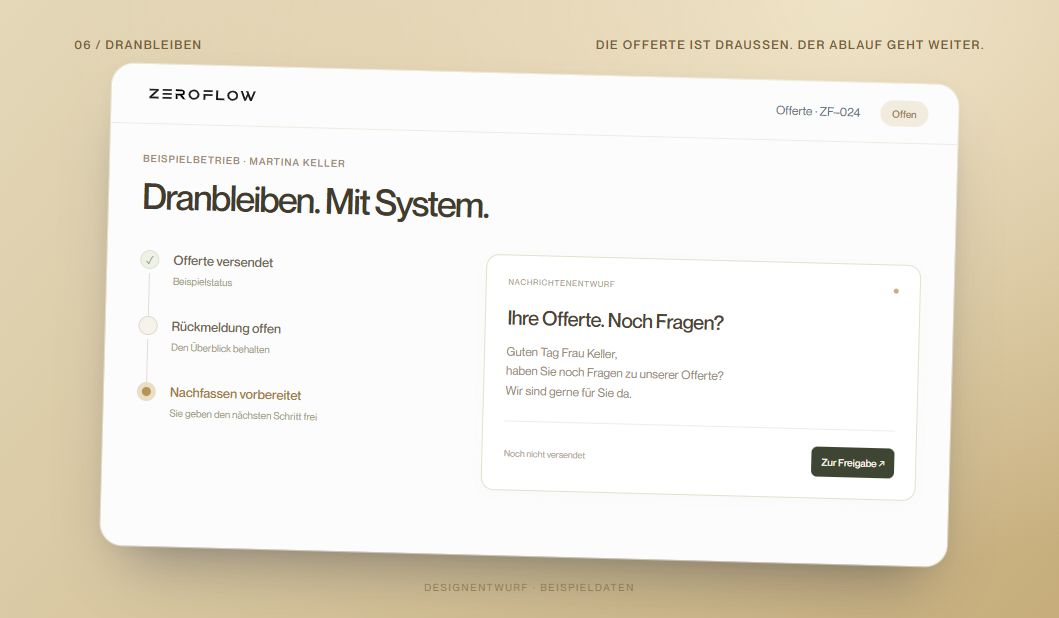Select the Offerte versendet step title
Screen dimensions: 1059x618
(223, 261)
